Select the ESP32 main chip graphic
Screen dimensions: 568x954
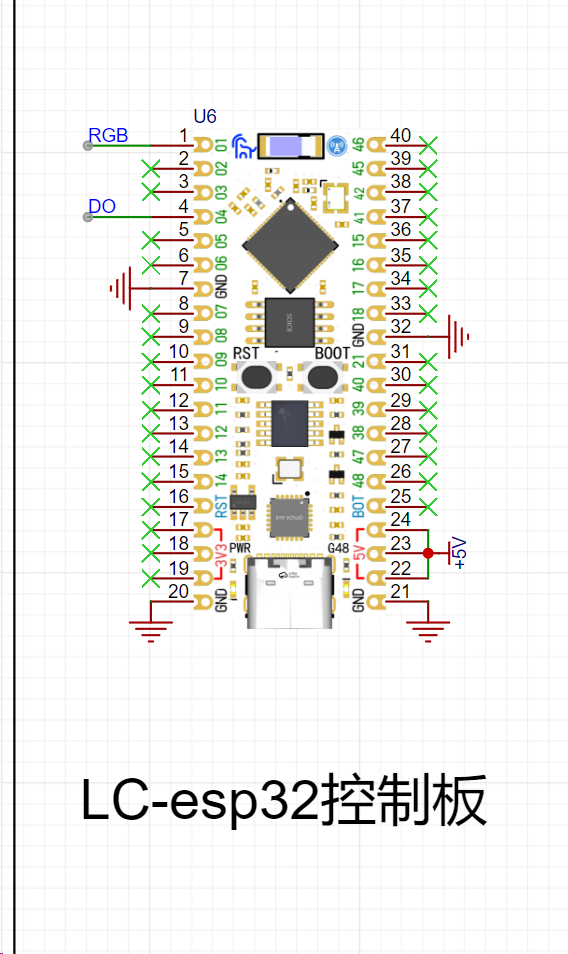point(290,246)
